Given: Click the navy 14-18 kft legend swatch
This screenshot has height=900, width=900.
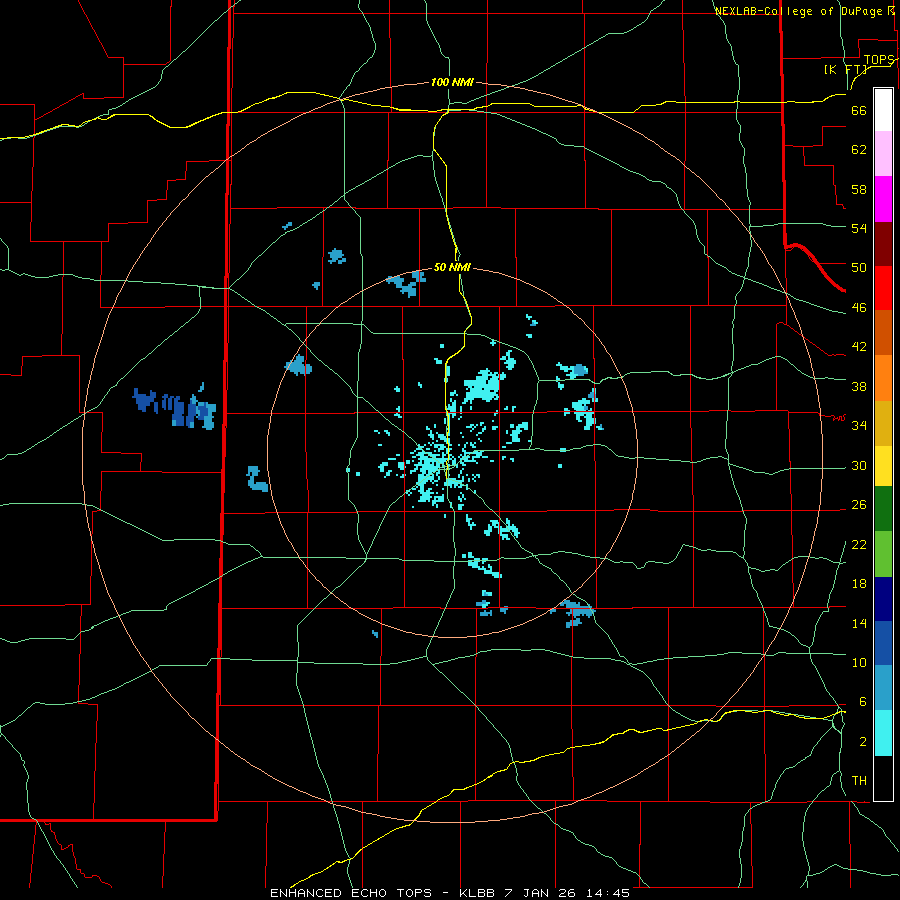Looking at the screenshot, I should click(883, 599).
